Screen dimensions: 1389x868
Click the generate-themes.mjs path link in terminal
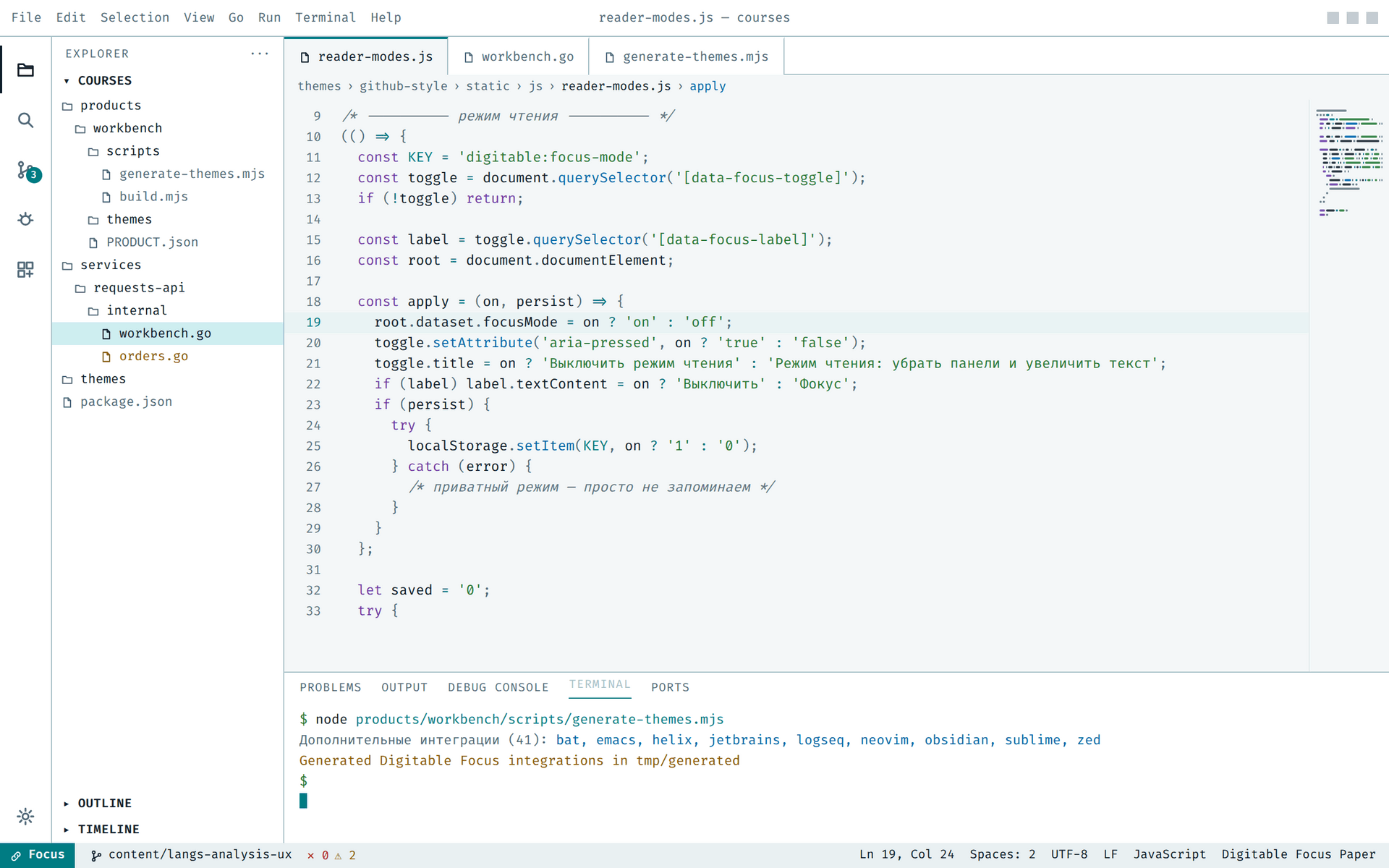(x=540, y=720)
